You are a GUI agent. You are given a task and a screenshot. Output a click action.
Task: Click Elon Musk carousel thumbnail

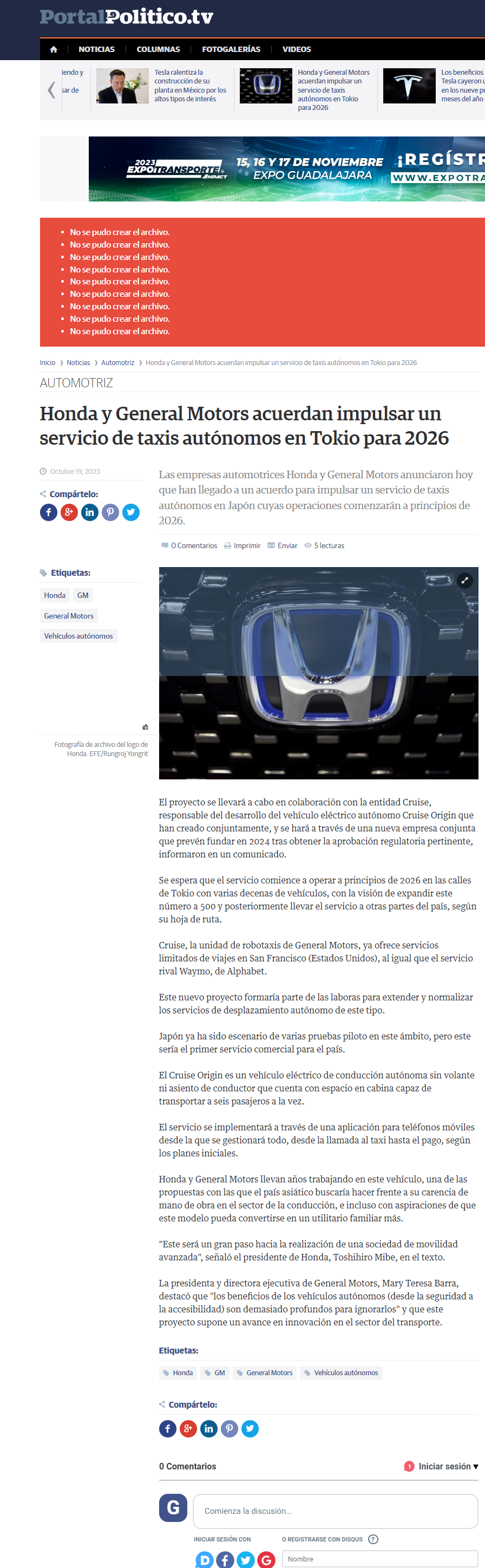pyautogui.click(x=122, y=86)
